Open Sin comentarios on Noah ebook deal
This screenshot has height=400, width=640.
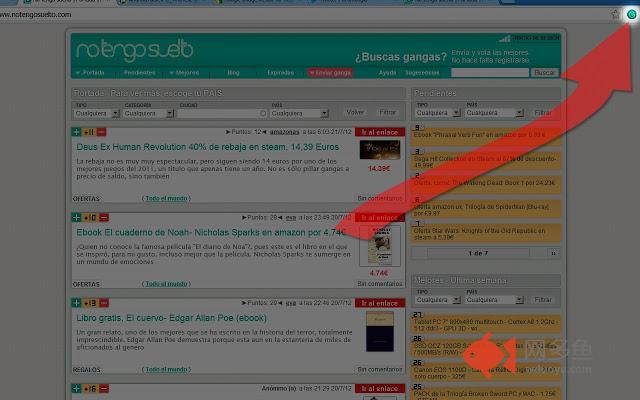click(x=380, y=284)
